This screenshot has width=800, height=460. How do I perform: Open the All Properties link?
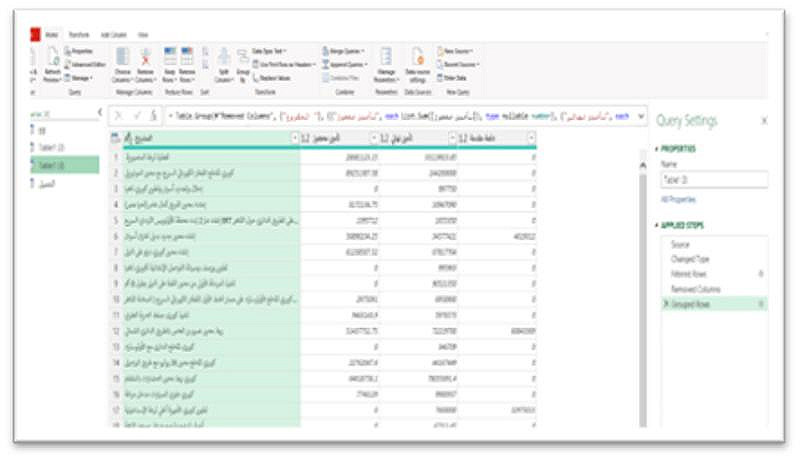pos(678,199)
